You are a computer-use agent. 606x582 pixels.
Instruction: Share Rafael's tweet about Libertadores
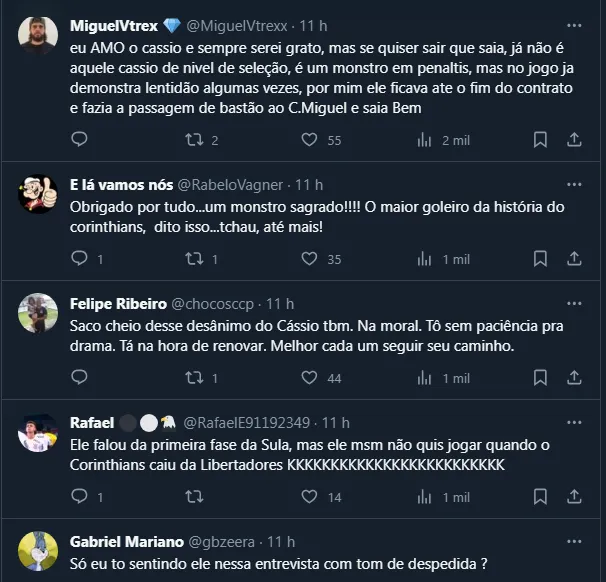573,497
